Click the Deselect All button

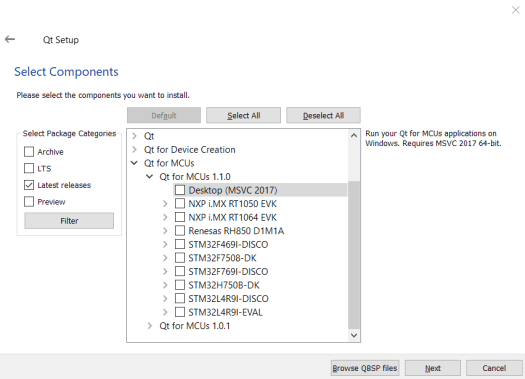pyautogui.click(x=323, y=116)
